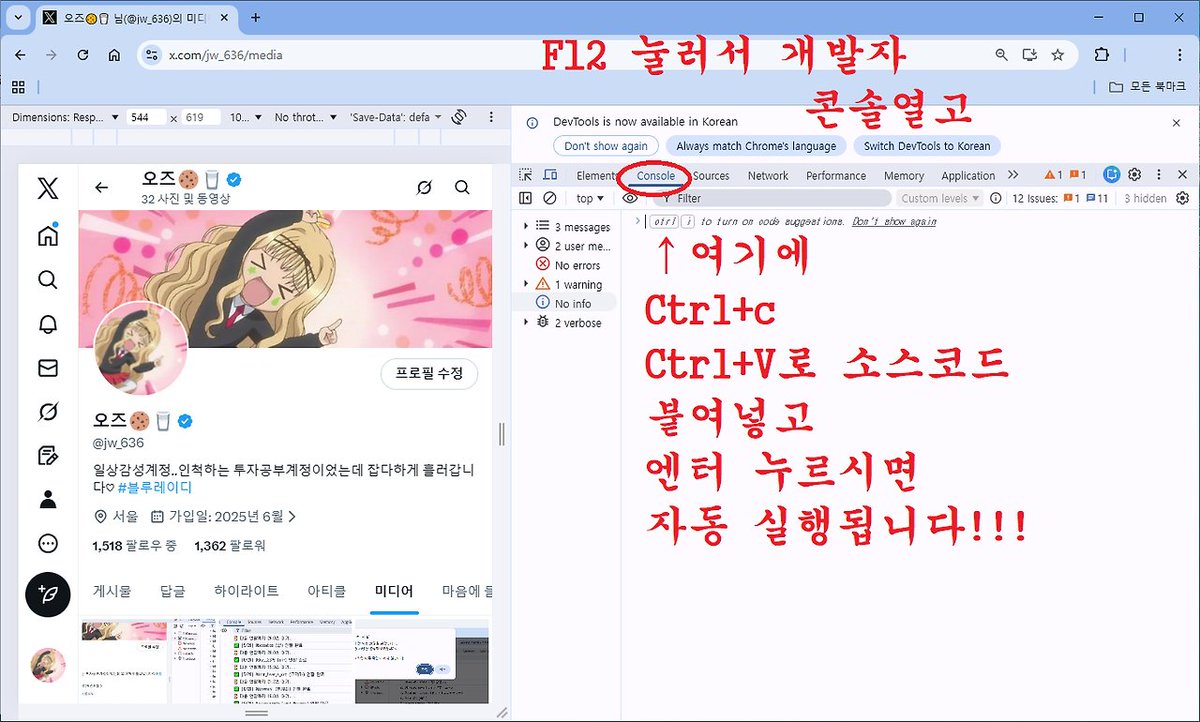Expand the 2 verbose group
The image size is (1200, 722).
(527, 323)
